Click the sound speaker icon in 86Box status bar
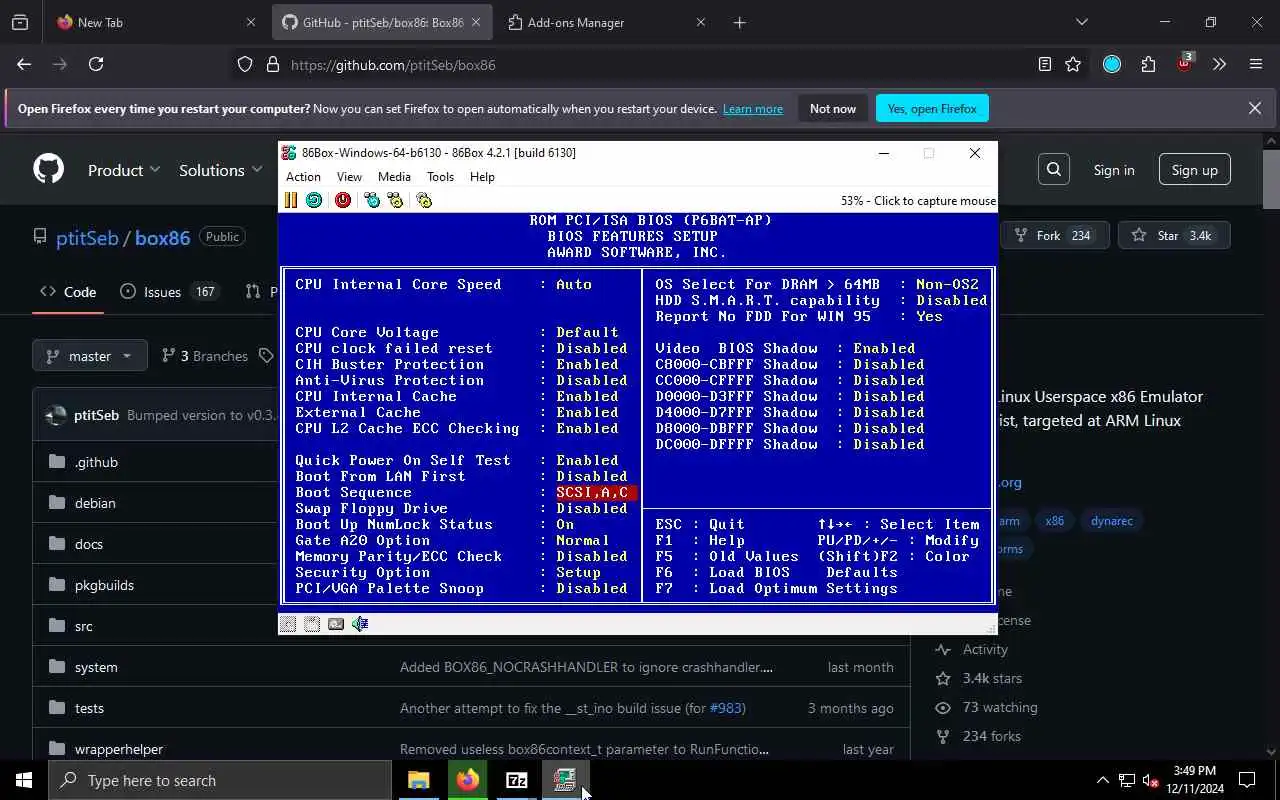The height and width of the screenshot is (800, 1280). tap(360, 624)
